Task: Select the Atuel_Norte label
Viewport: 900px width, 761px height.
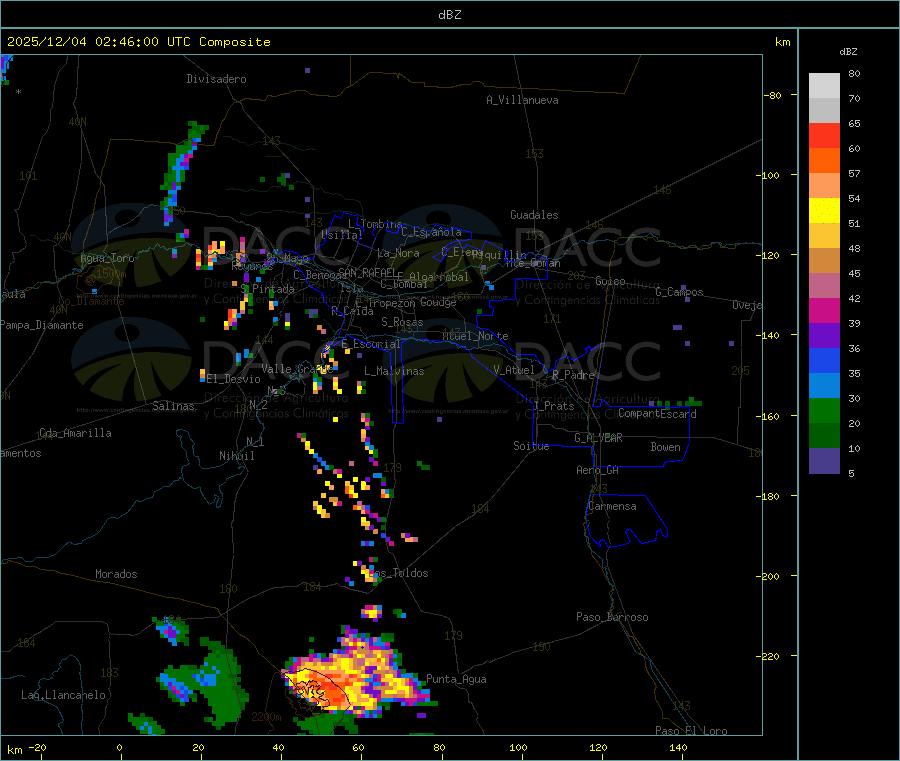Action: coord(475,336)
